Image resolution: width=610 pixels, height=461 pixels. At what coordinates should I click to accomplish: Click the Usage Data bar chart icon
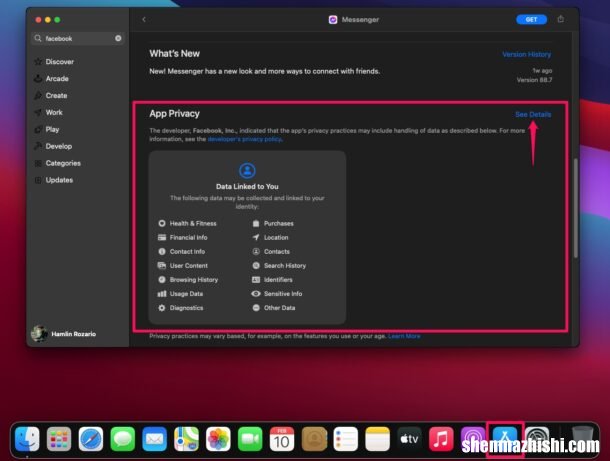162,294
